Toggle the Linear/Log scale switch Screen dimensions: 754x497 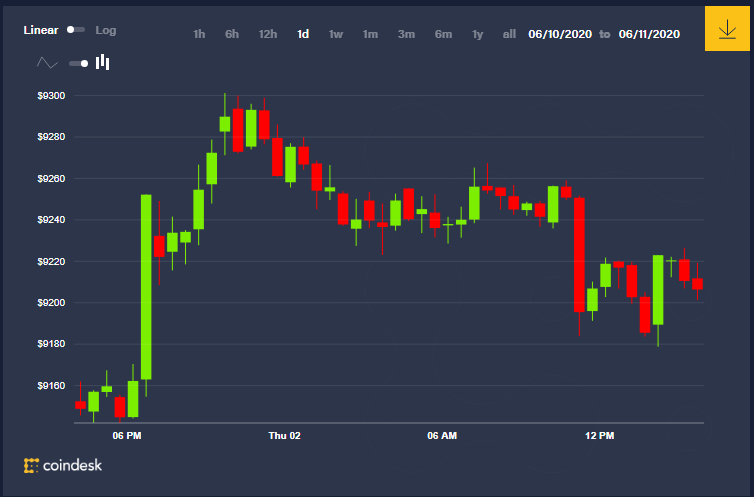tap(75, 30)
